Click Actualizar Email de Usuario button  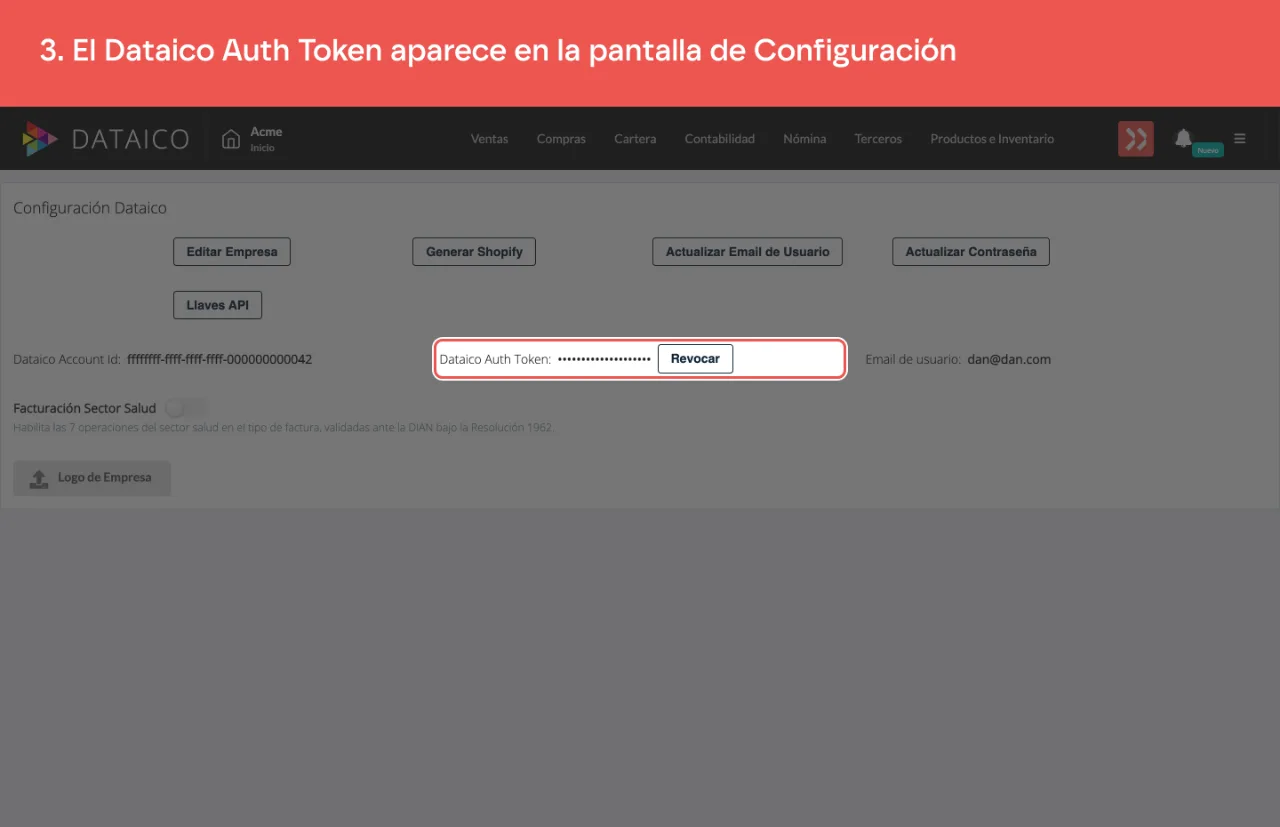pos(747,252)
